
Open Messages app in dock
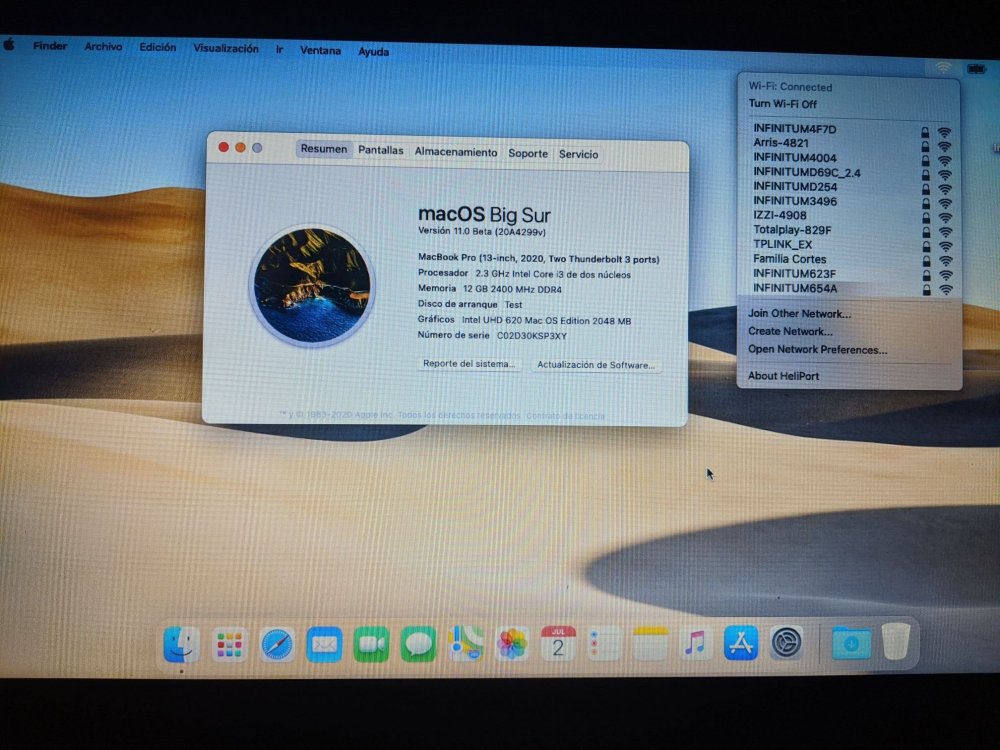tap(418, 645)
